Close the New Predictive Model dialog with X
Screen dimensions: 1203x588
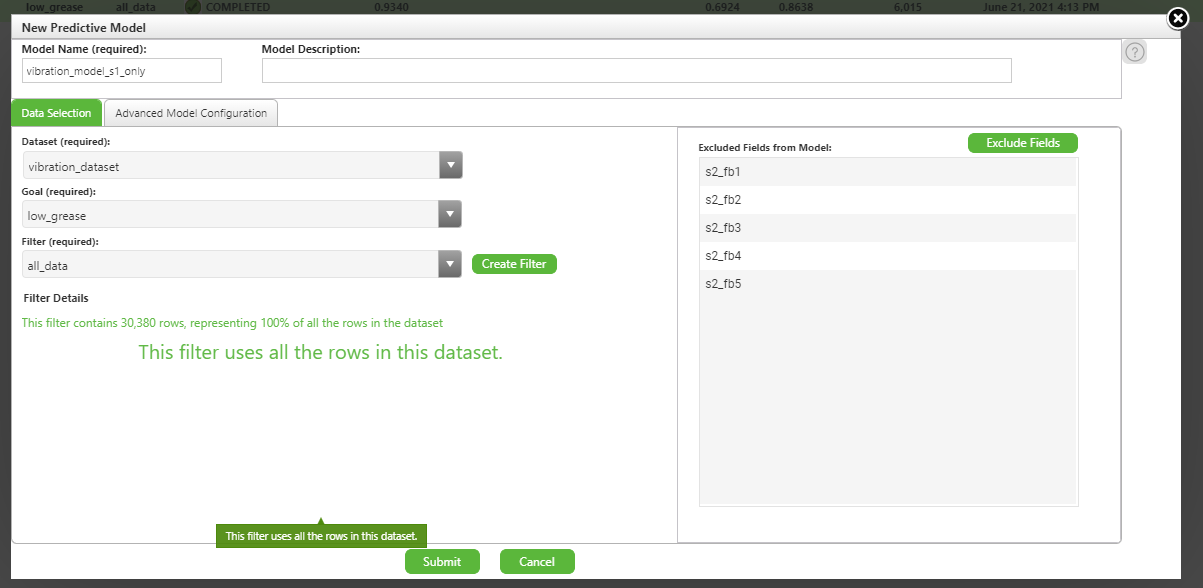click(1177, 18)
